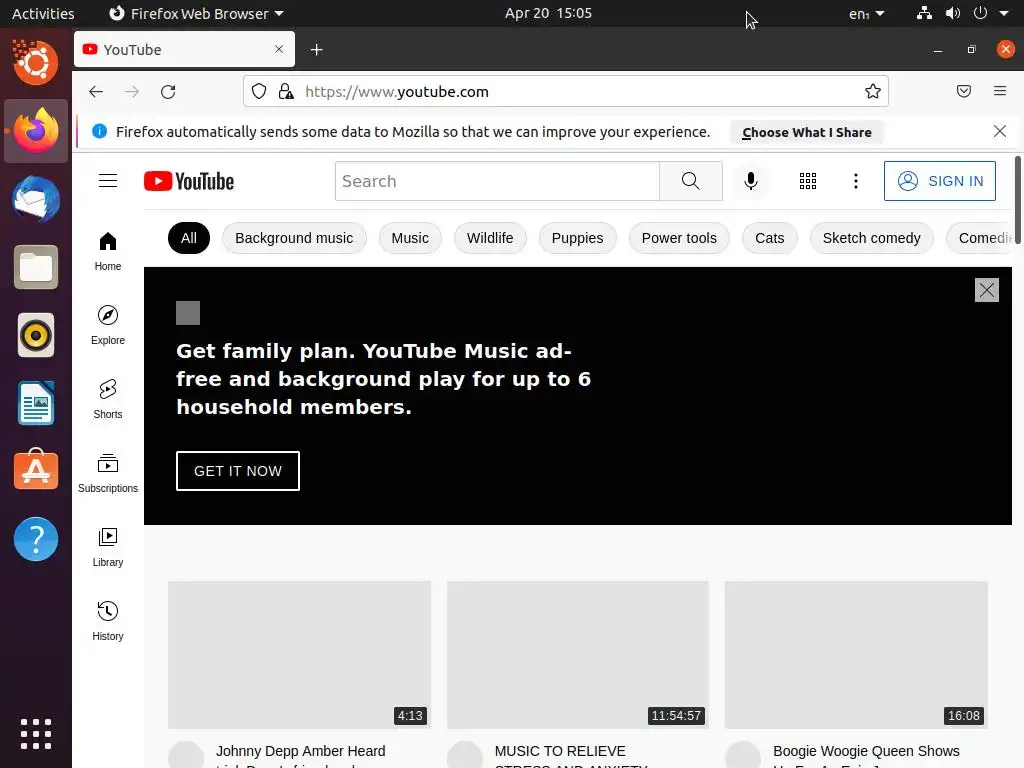Start voice search with microphone icon
Viewport: 1024px width, 768px height.
pos(751,181)
